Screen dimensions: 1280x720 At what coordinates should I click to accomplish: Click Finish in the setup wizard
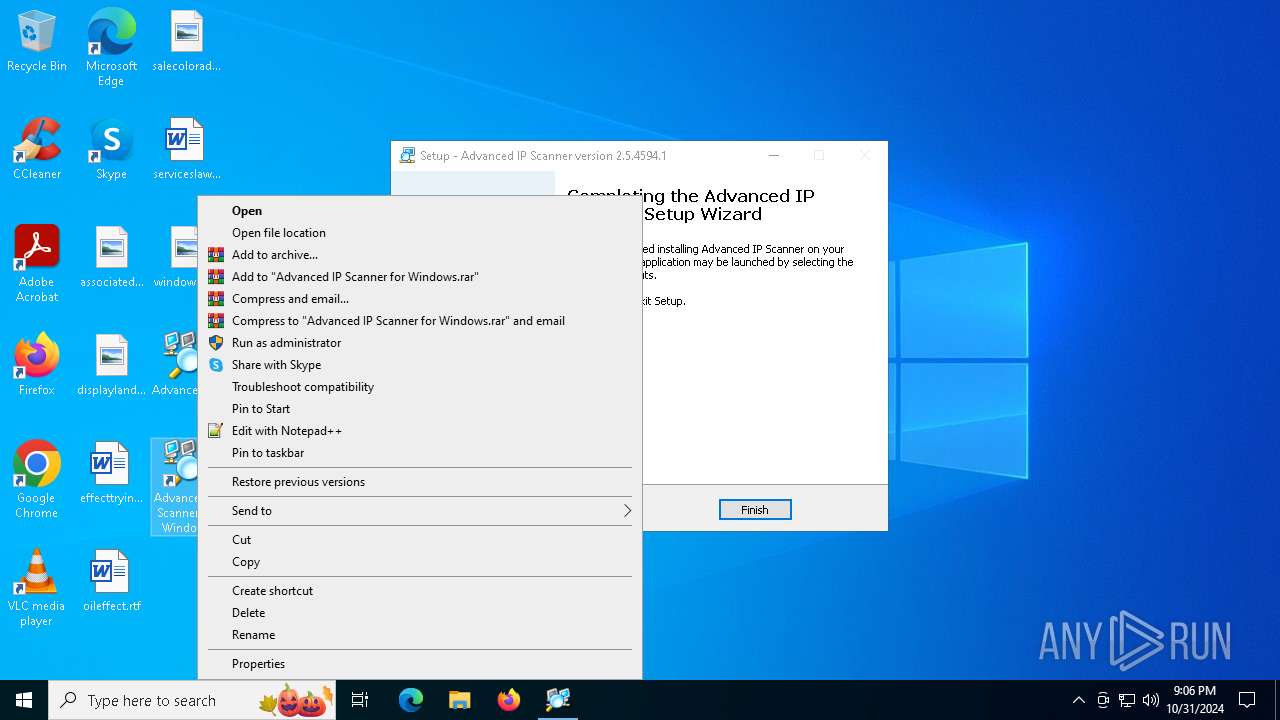click(x=755, y=510)
